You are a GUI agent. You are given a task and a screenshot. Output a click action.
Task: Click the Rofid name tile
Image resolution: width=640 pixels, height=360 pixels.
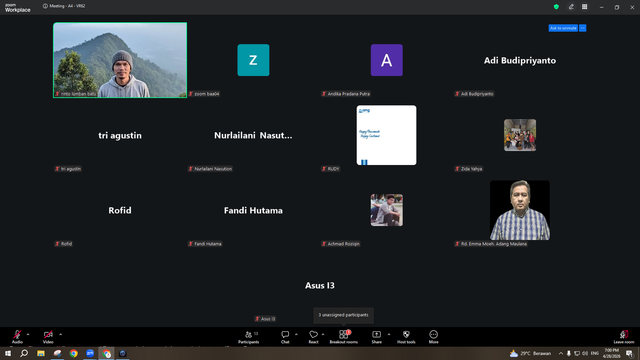(x=120, y=211)
